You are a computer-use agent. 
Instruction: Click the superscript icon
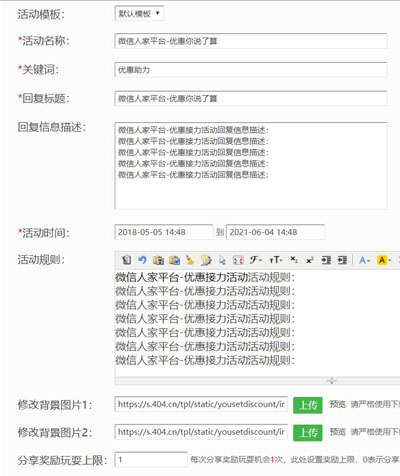[310, 260]
